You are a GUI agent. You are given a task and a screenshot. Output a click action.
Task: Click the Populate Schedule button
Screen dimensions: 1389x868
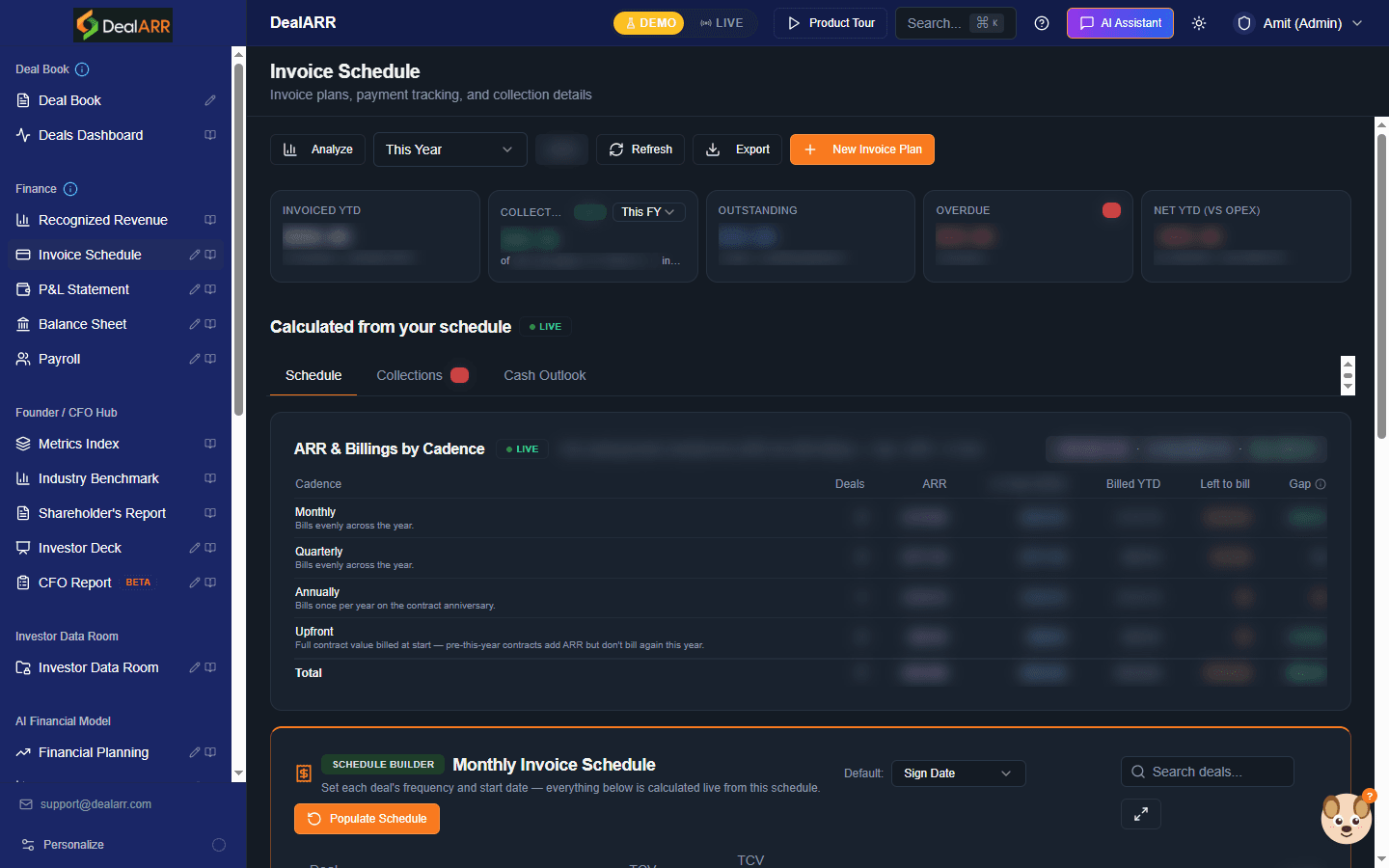coord(367,819)
